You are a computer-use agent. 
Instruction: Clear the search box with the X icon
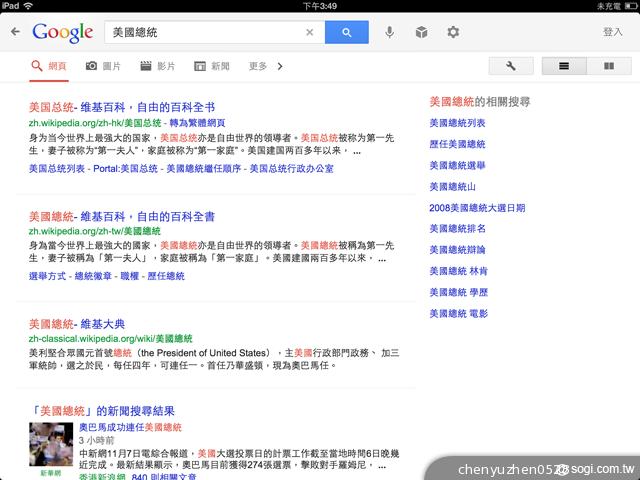point(310,32)
